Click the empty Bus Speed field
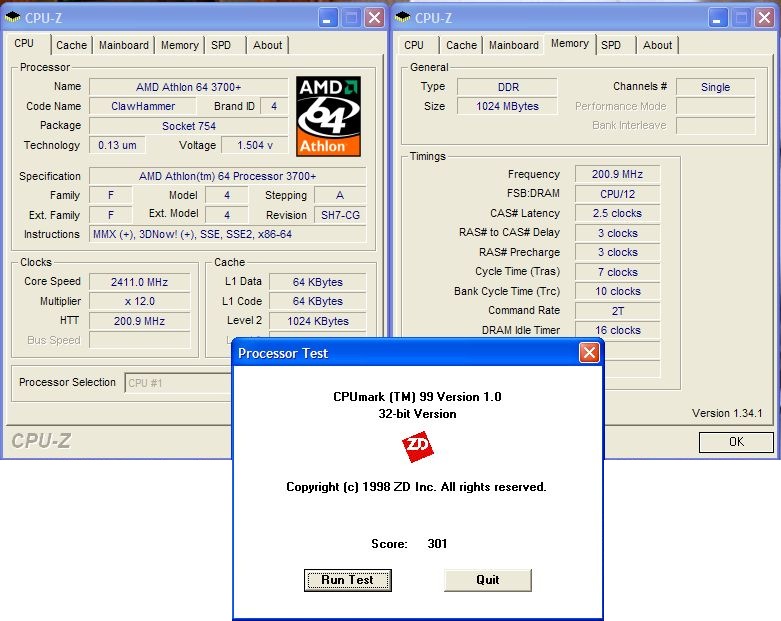This screenshot has width=781, height=621. coord(139,340)
